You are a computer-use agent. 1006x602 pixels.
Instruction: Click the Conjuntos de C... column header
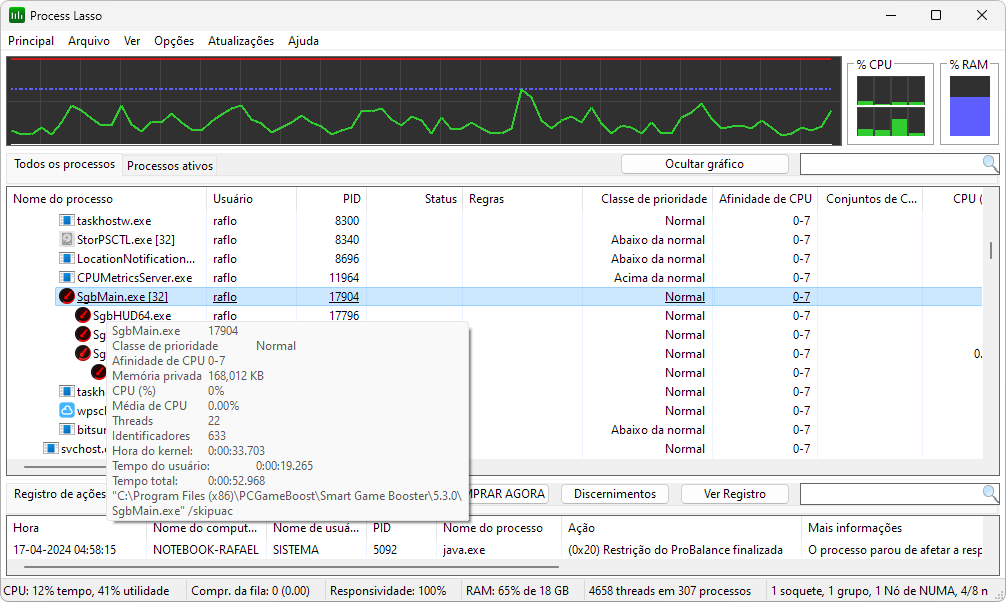pos(871,199)
